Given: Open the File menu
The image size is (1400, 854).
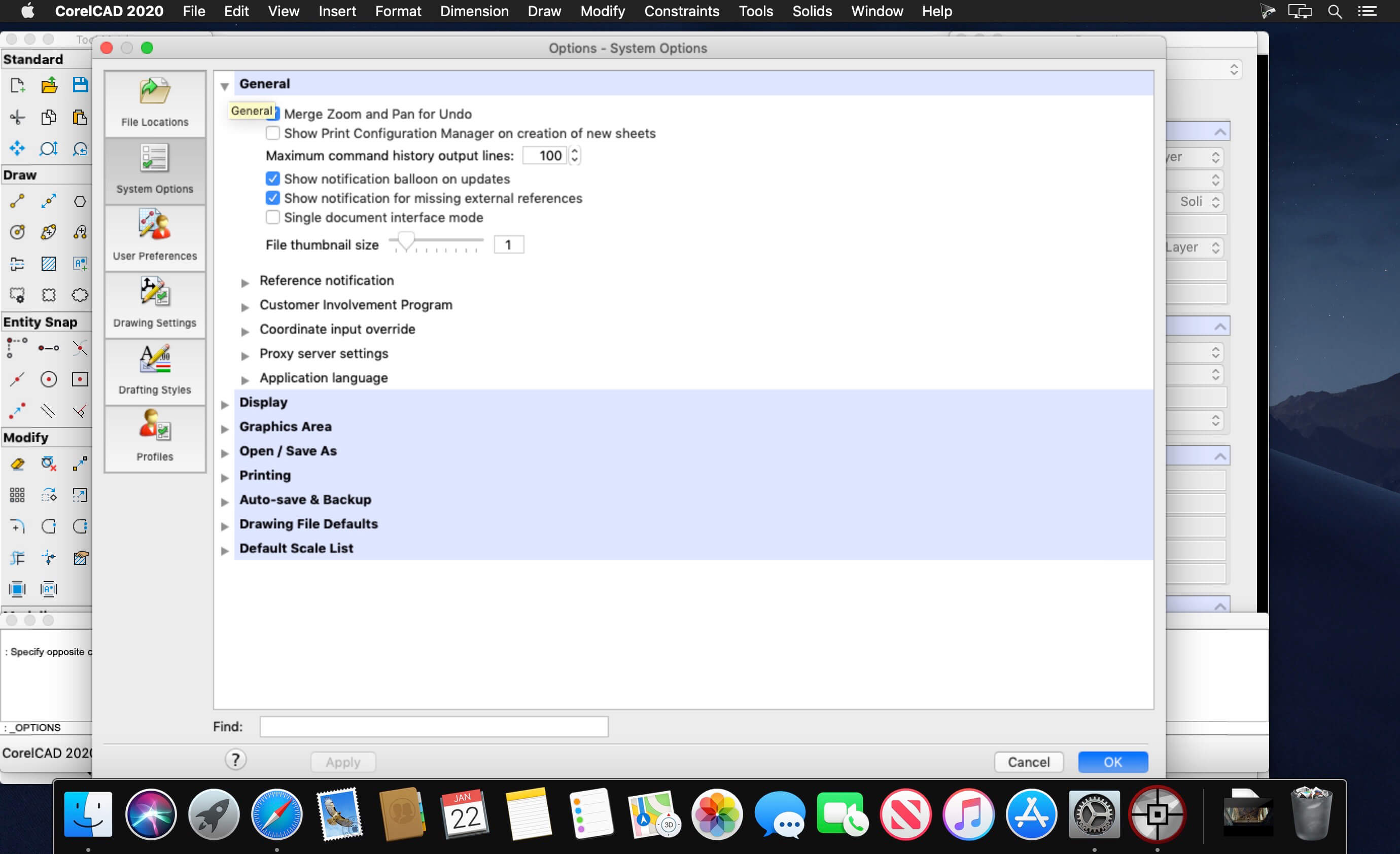Looking at the screenshot, I should point(194,11).
